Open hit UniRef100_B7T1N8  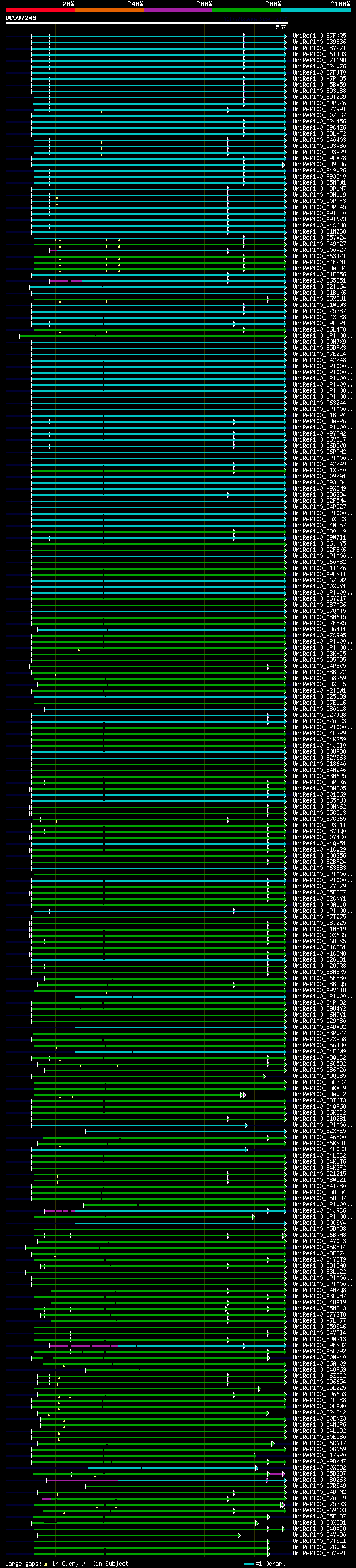[x=319, y=60]
